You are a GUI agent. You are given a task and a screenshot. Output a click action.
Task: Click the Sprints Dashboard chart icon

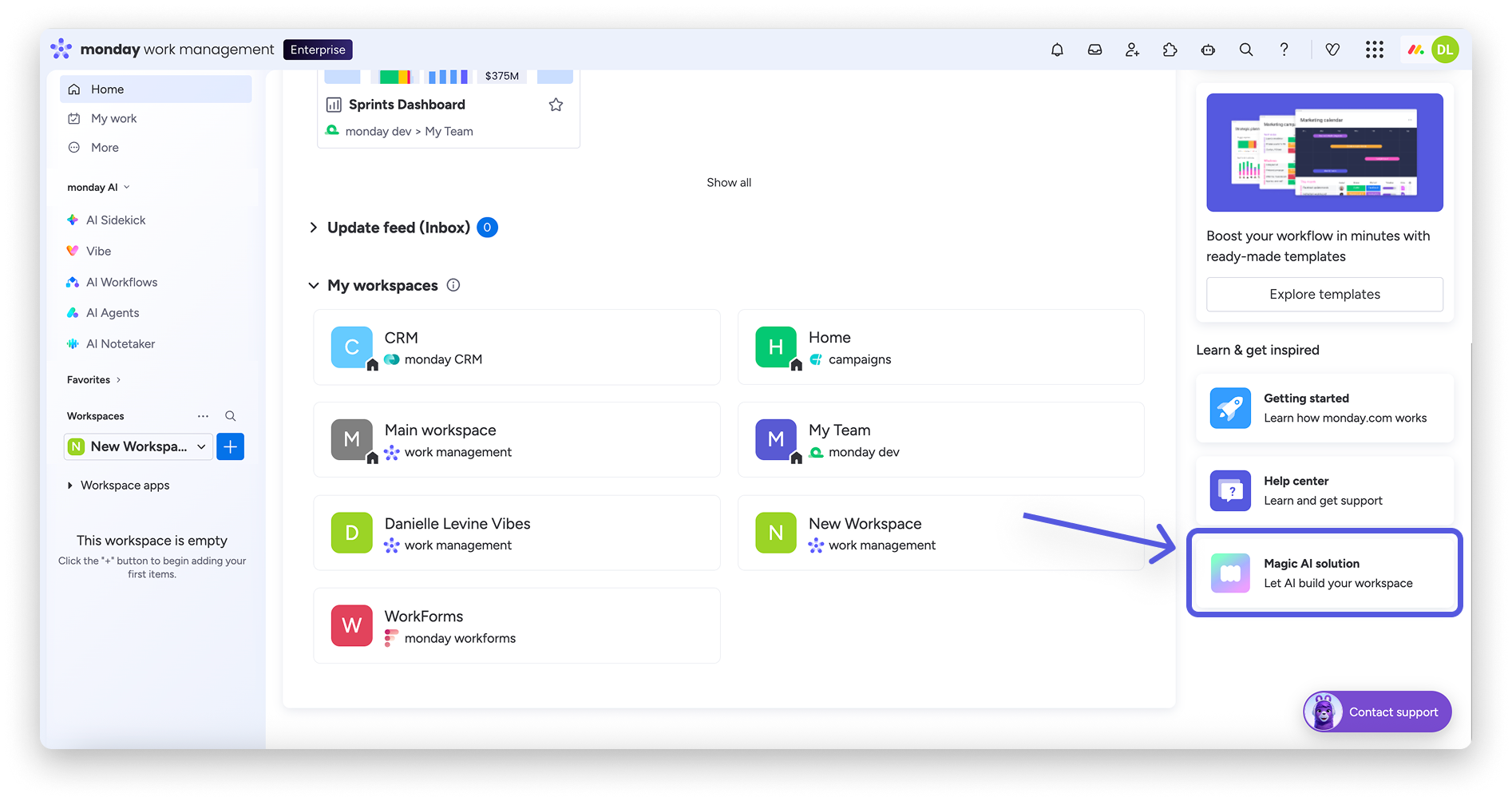334,105
